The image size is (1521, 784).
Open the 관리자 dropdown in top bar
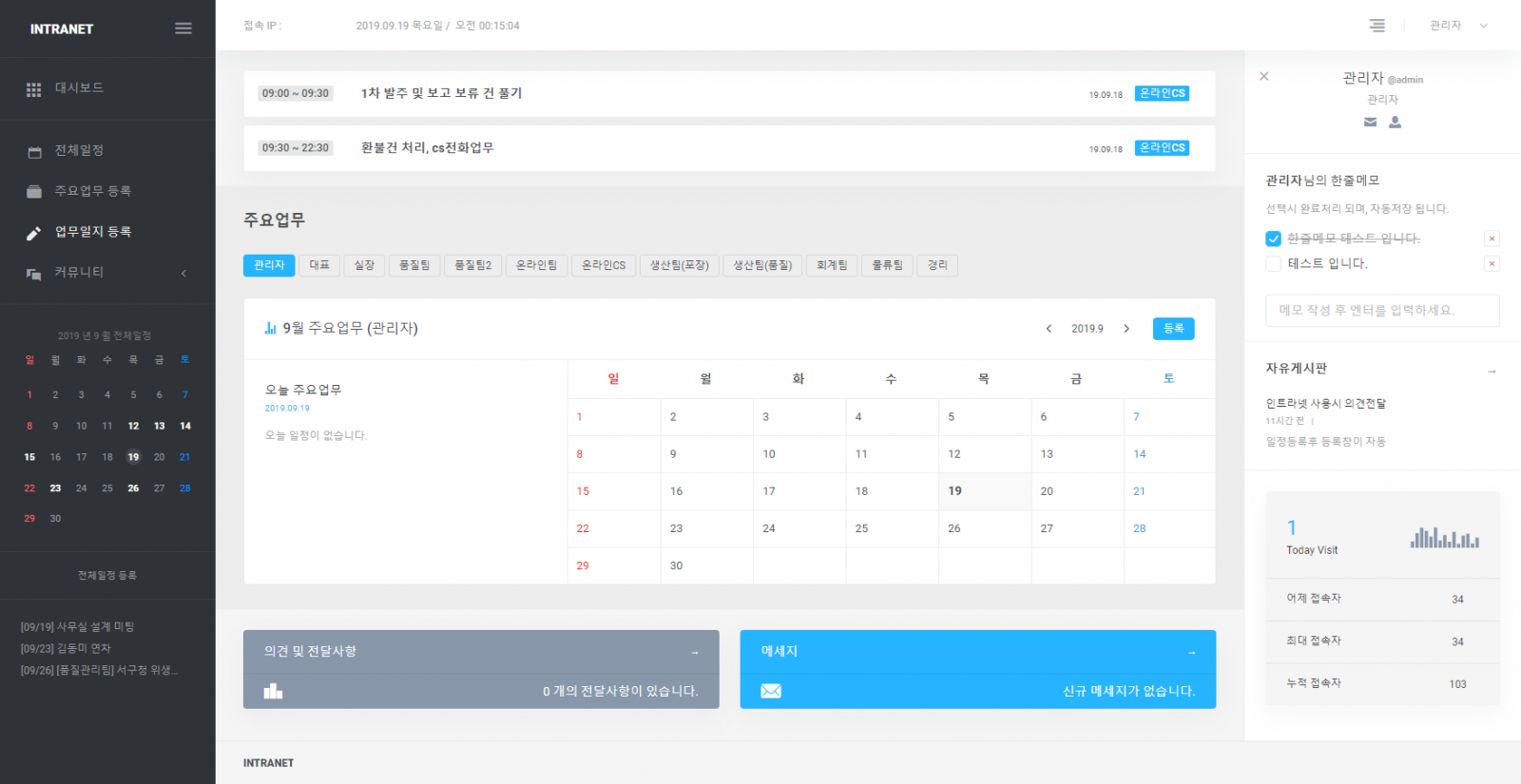[1458, 26]
